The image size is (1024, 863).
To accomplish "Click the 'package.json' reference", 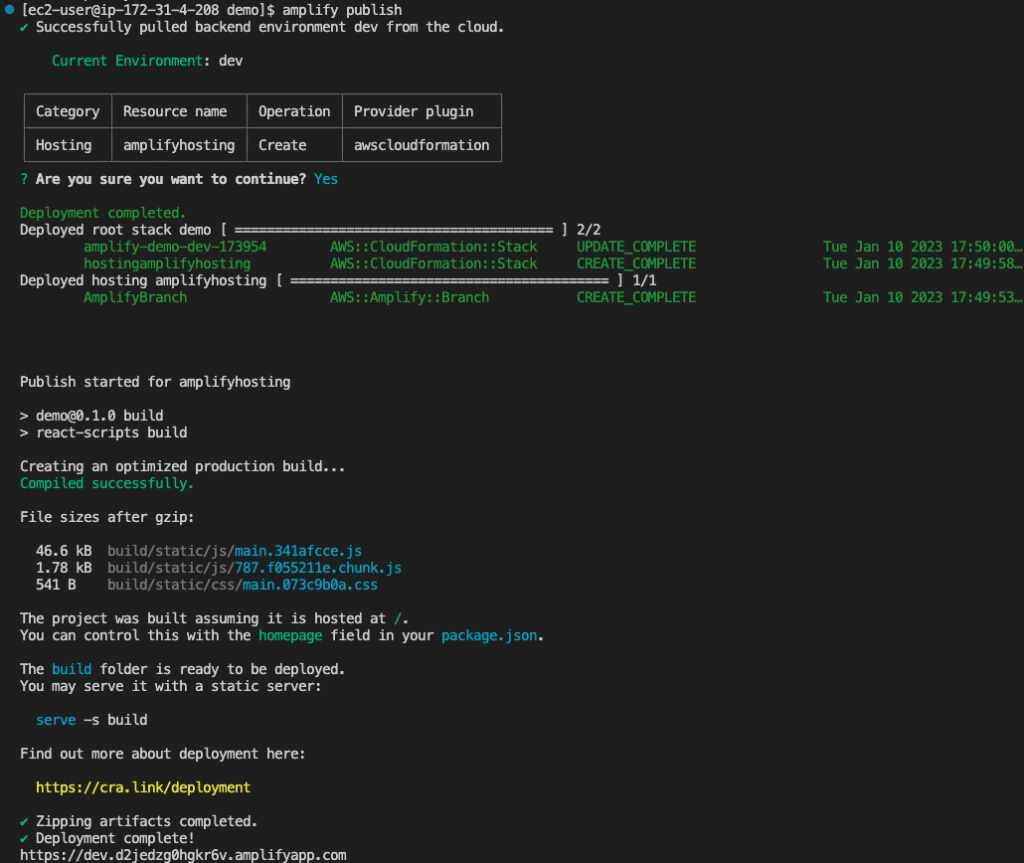I will [490, 636].
